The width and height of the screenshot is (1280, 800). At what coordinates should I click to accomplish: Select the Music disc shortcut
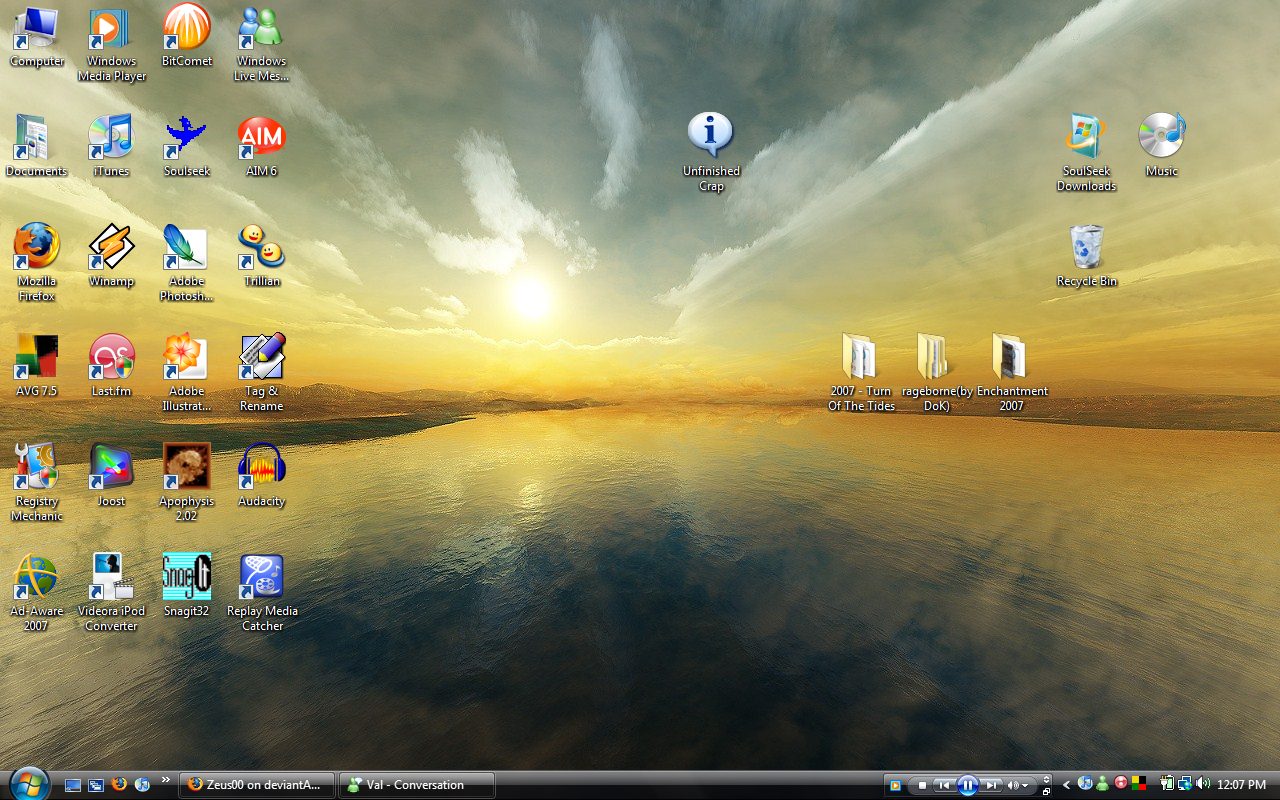pos(1161,146)
